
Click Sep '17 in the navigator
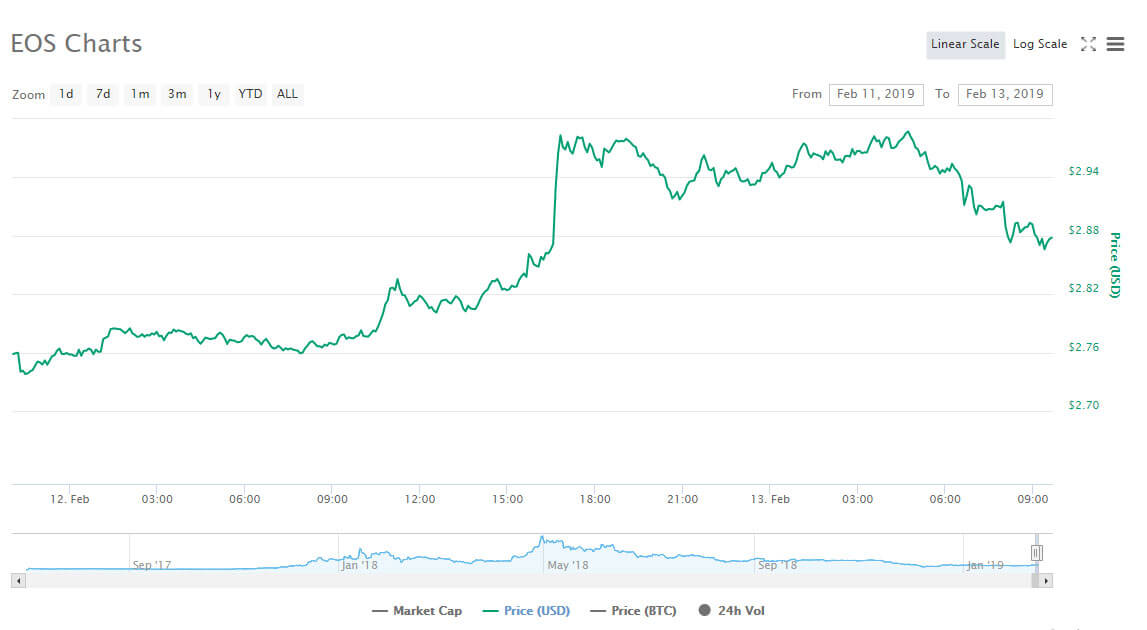pyautogui.click(x=151, y=565)
